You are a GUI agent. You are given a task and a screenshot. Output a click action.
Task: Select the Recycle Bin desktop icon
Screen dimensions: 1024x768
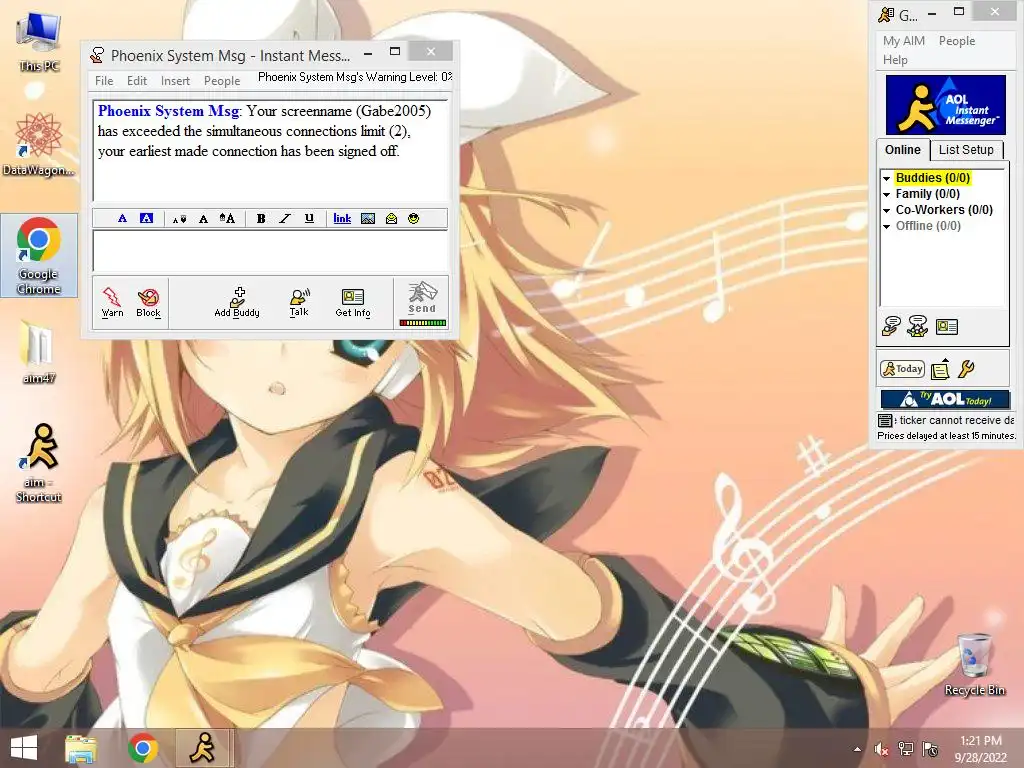pos(974,664)
